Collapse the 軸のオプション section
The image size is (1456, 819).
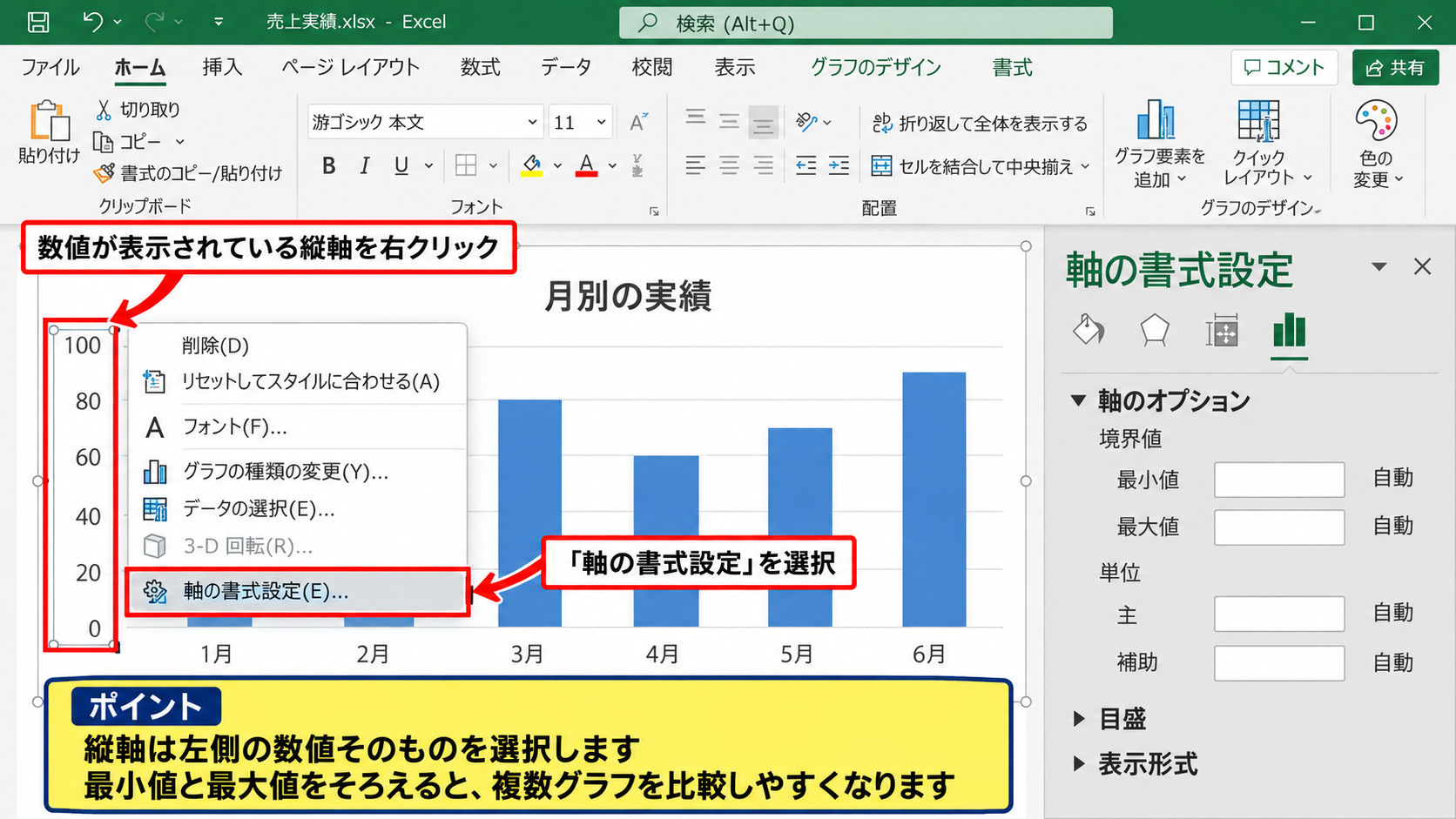click(x=1078, y=400)
